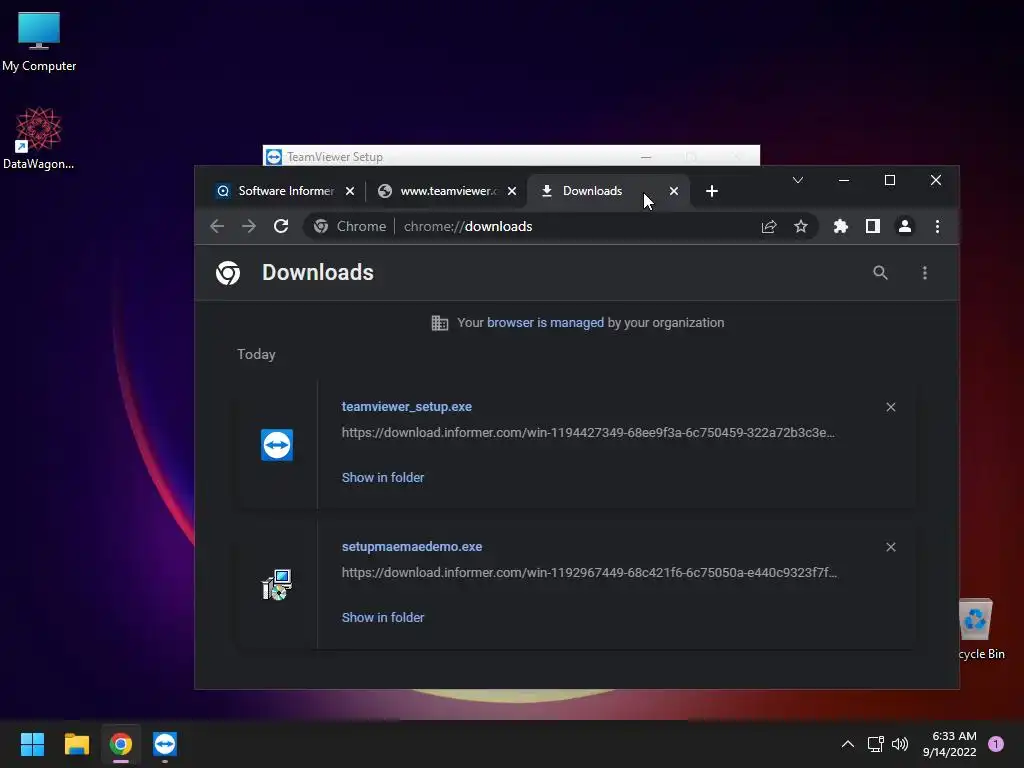This screenshot has height=768, width=1024.
Task: Select the My Computer desktop icon
Action: pyautogui.click(x=39, y=42)
